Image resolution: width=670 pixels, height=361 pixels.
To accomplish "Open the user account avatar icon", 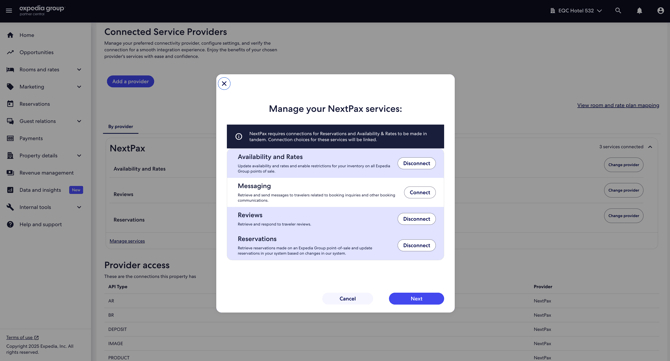I will click(x=660, y=11).
